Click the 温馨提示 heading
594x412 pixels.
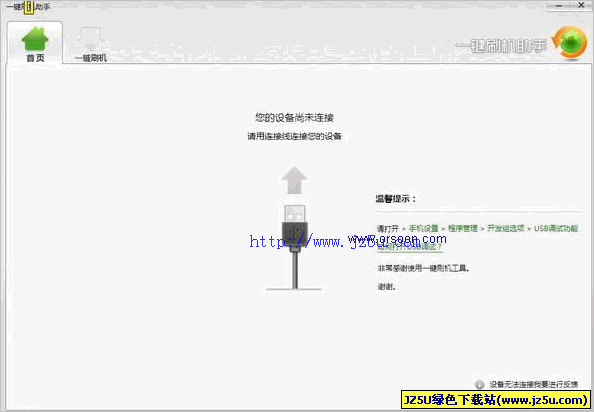click(x=396, y=199)
